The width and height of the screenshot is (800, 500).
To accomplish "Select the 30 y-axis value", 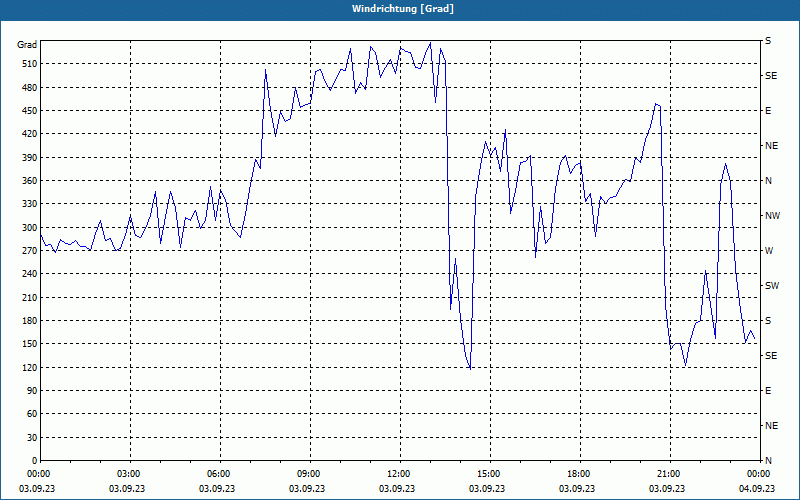I will (31, 438).
